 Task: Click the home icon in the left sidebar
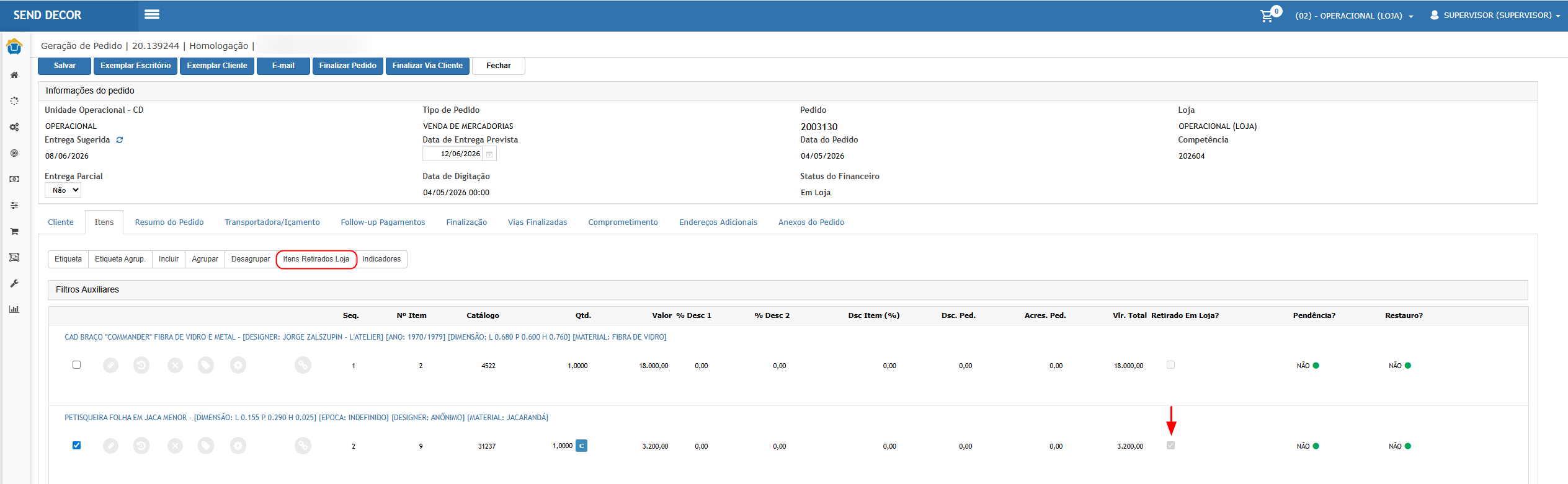point(14,75)
